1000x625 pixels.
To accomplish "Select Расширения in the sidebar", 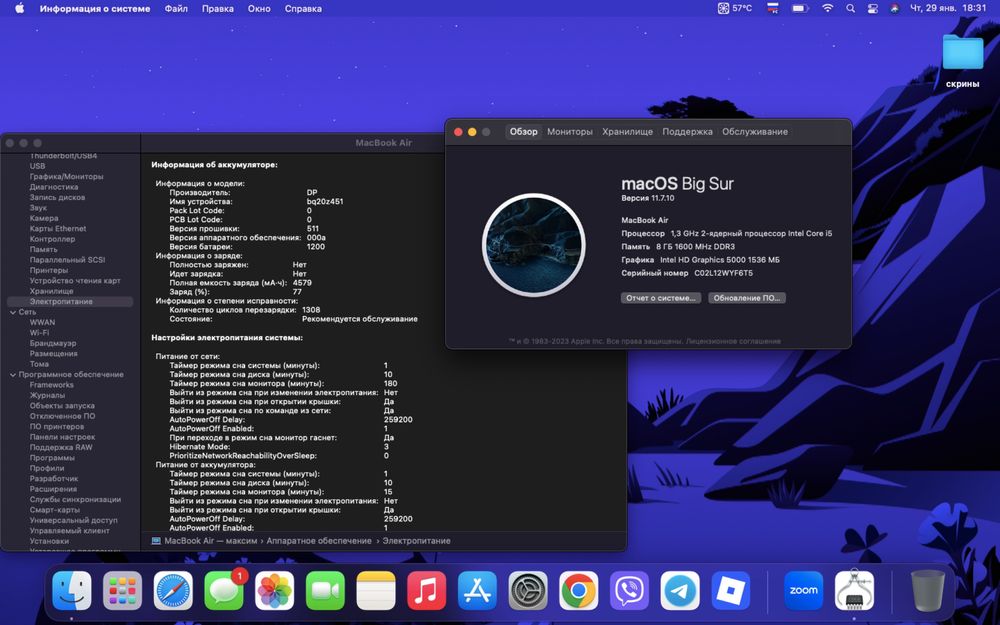I will (53, 489).
